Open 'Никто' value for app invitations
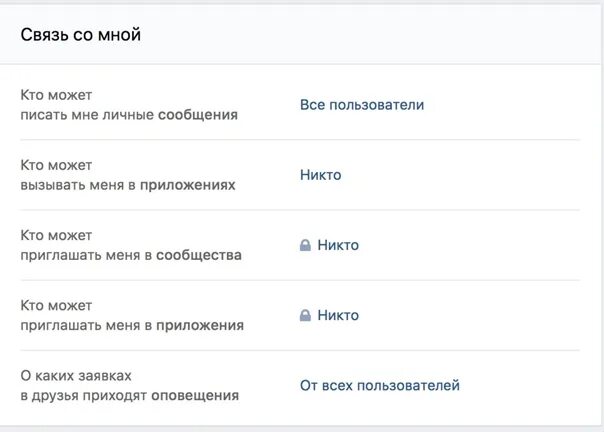This screenshot has height=432, width=604. coord(338,315)
